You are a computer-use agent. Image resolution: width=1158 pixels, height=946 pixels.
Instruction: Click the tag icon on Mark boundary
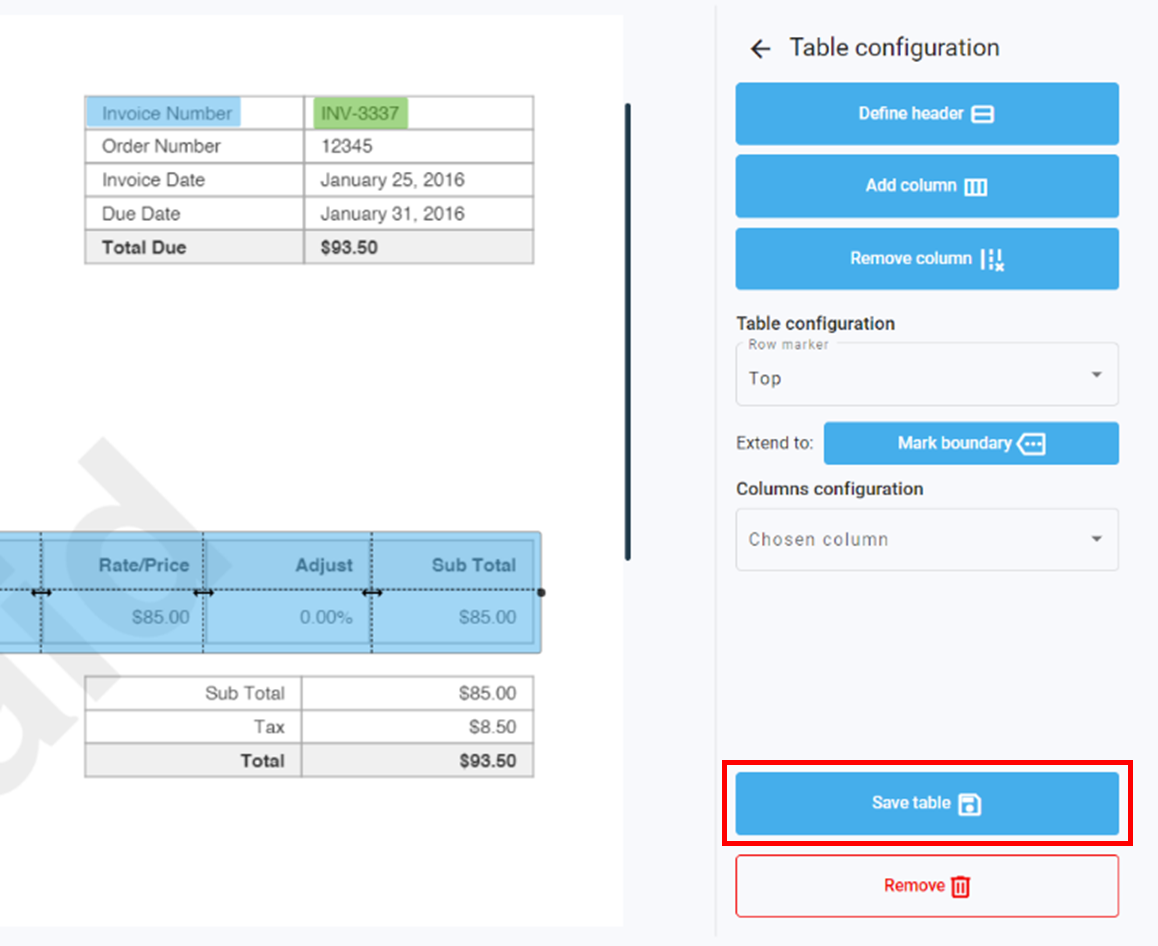tap(1031, 443)
